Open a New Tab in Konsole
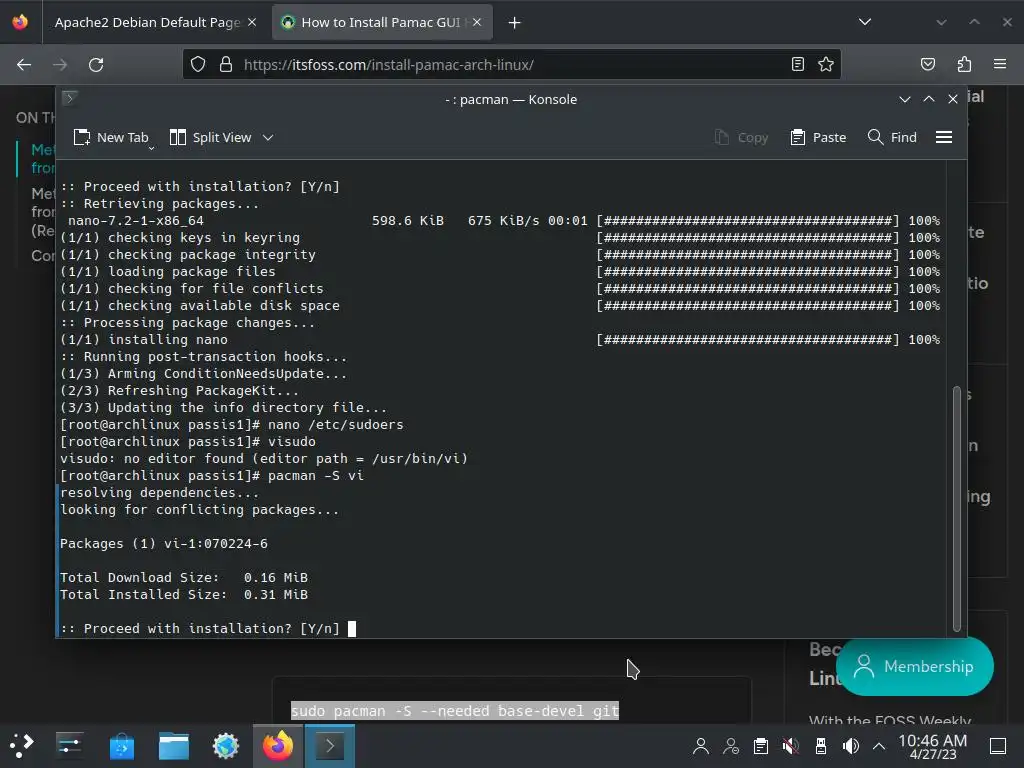1024x768 pixels. click(x=110, y=137)
